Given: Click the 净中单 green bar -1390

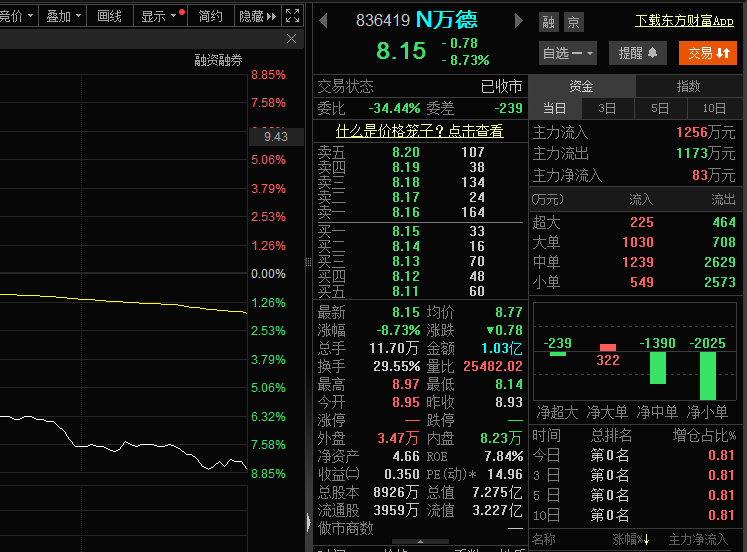Looking at the screenshot, I should tap(658, 368).
